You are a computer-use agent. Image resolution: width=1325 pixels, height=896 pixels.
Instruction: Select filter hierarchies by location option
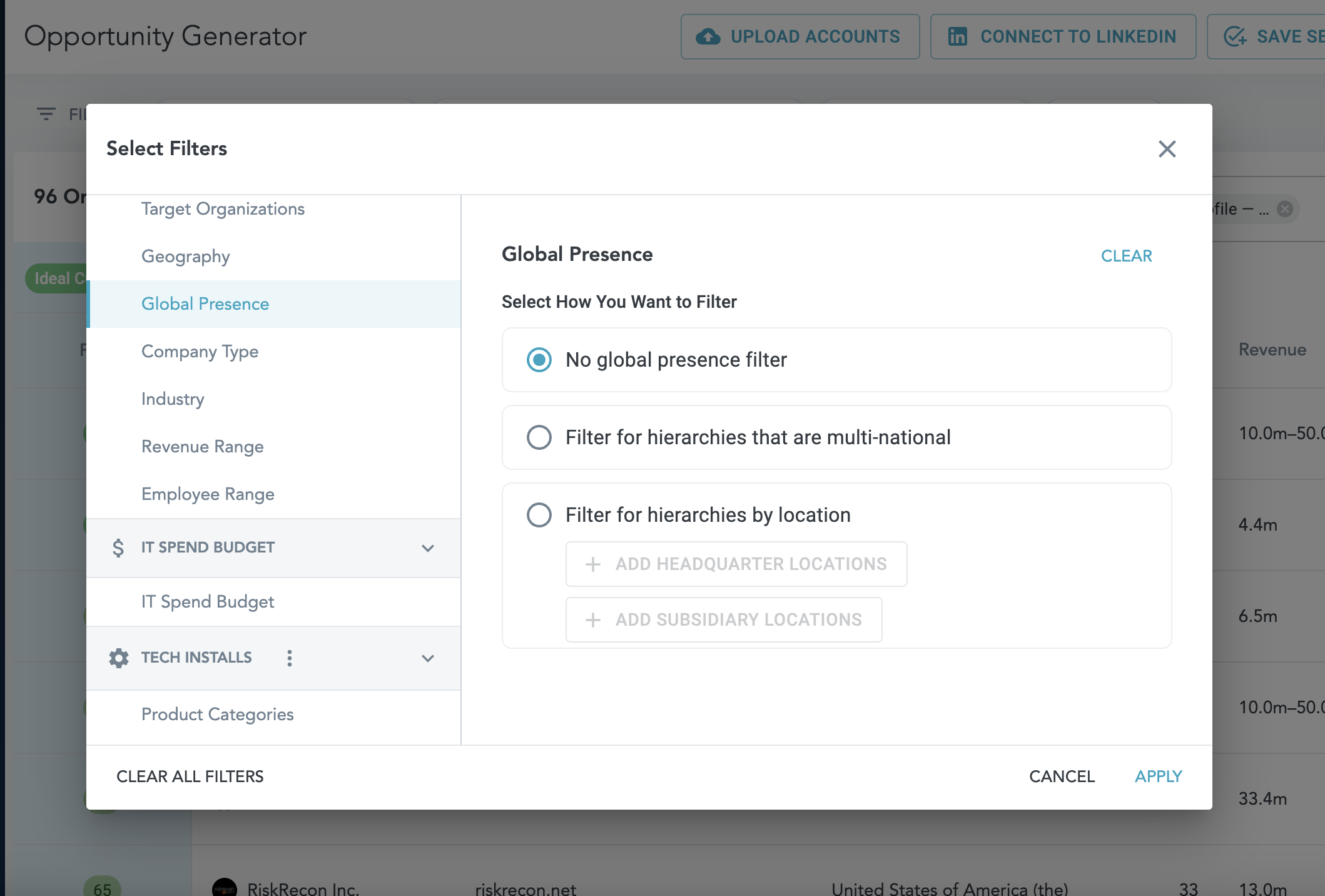point(539,515)
